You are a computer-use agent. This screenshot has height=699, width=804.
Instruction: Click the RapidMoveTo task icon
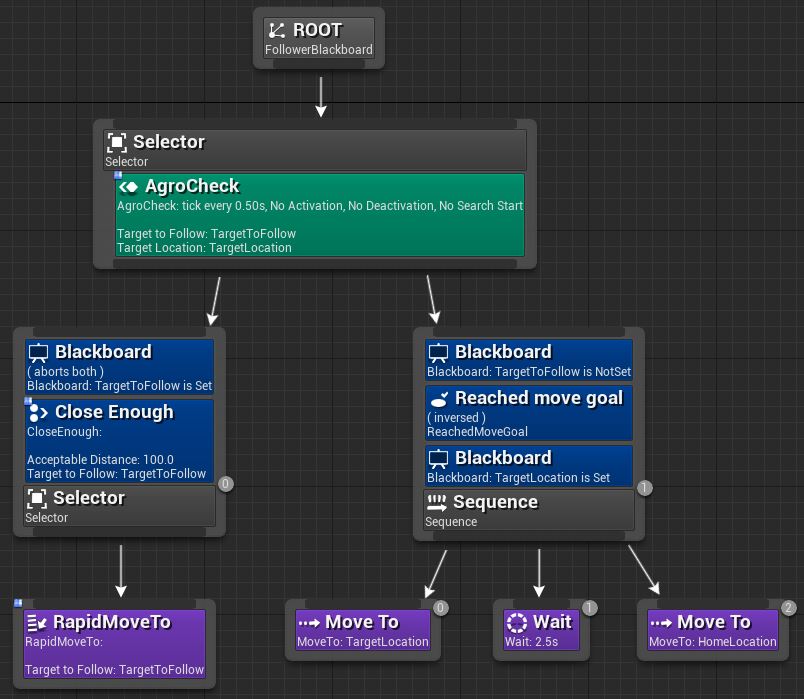[38, 622]
